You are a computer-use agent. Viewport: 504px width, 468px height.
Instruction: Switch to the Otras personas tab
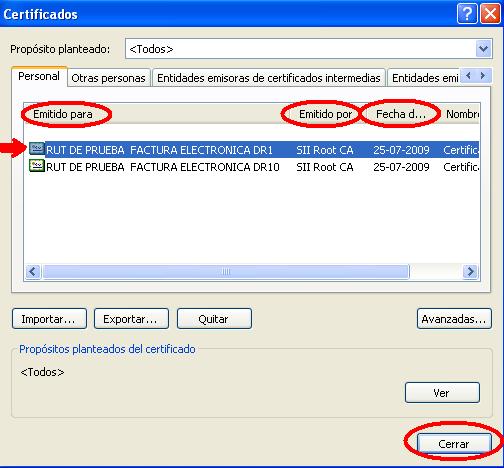click(109, 78)
